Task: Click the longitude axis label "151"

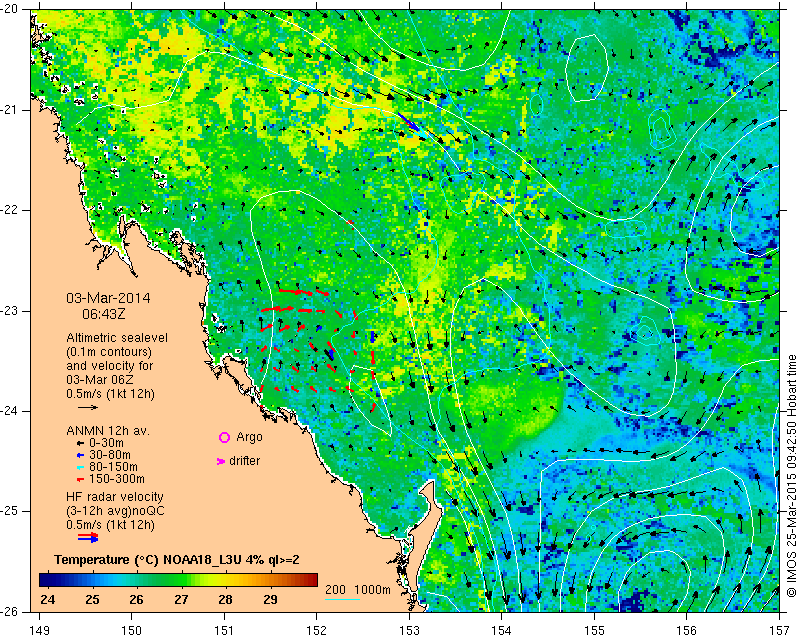Action: 224,631
